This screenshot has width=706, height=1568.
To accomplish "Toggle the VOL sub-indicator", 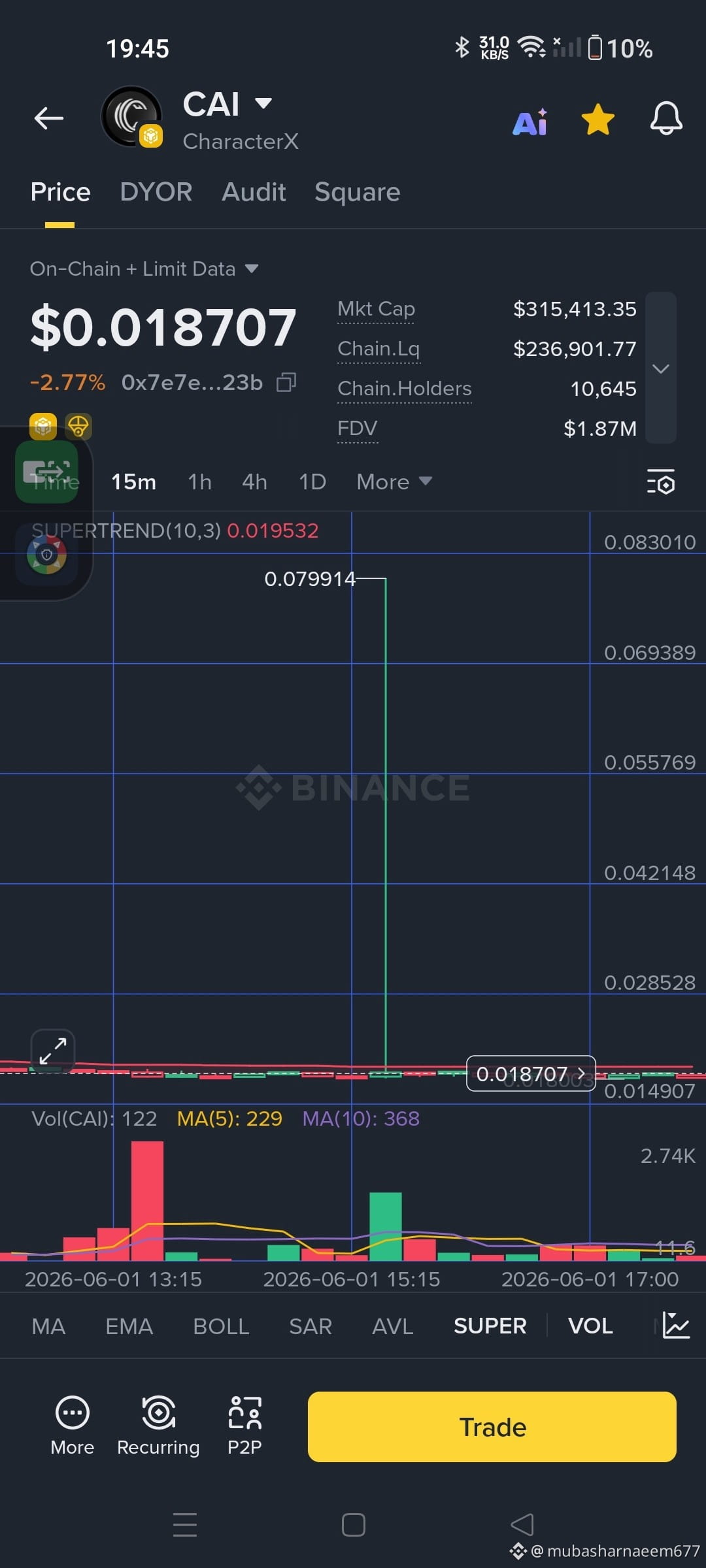I will click(x=590, y=1326).
